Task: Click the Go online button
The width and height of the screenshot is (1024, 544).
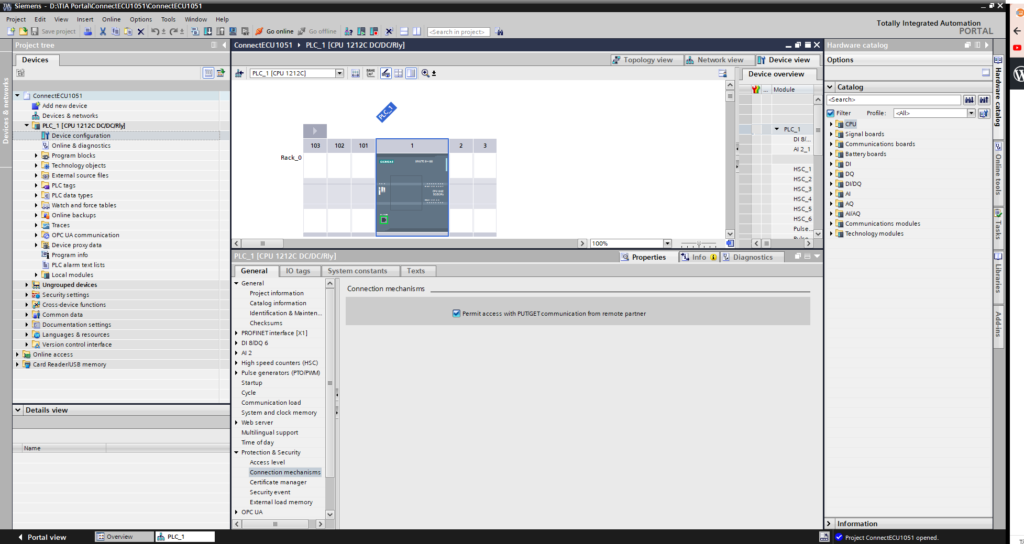Action: [x=274, y=31]
